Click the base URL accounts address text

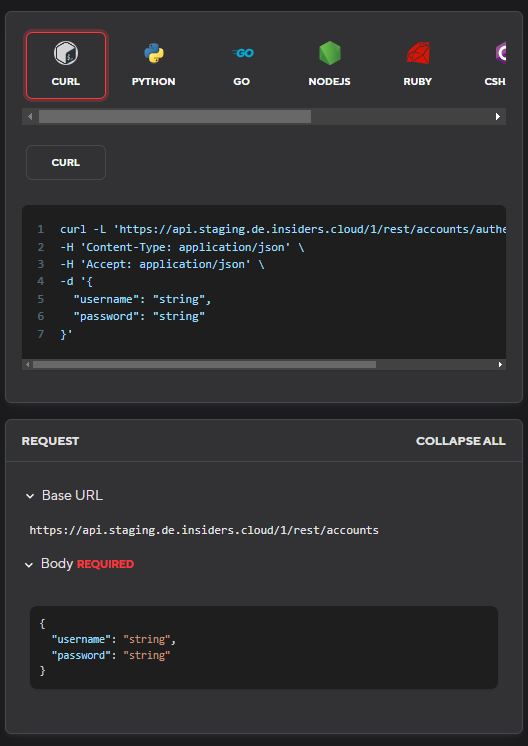click(x=204, y=530)
